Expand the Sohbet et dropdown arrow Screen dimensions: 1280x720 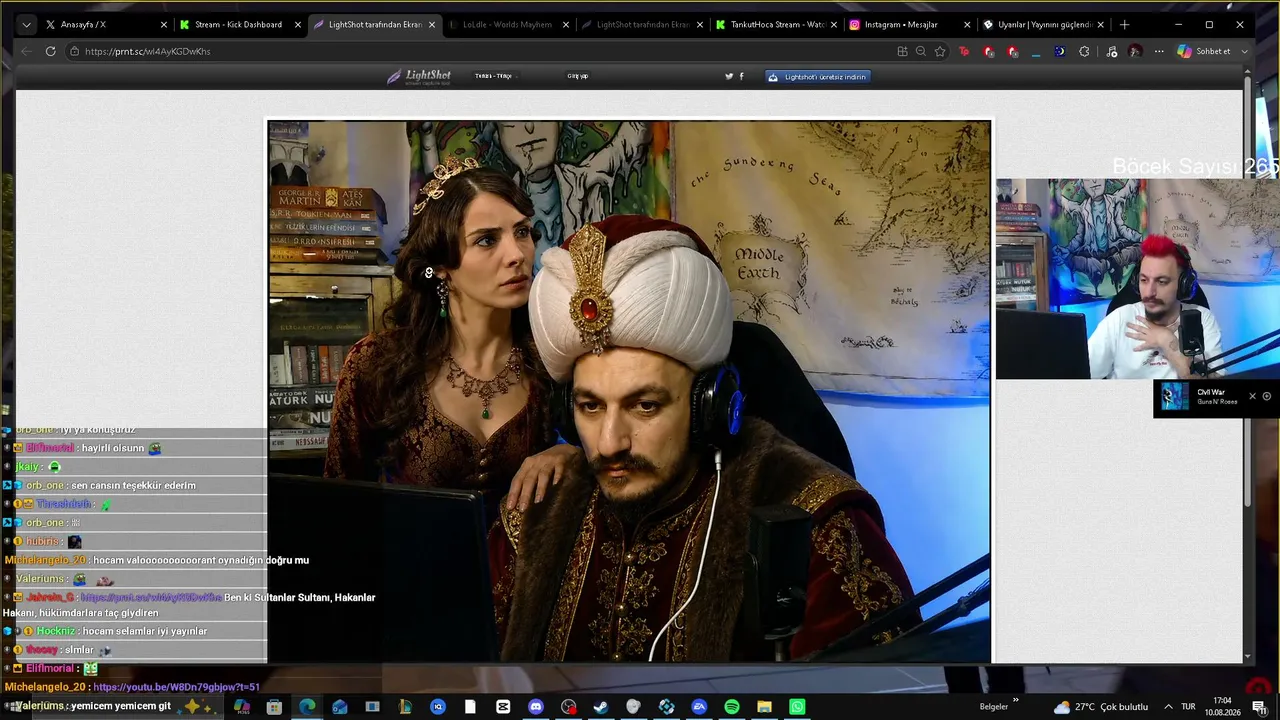(x=1244, y=51)
